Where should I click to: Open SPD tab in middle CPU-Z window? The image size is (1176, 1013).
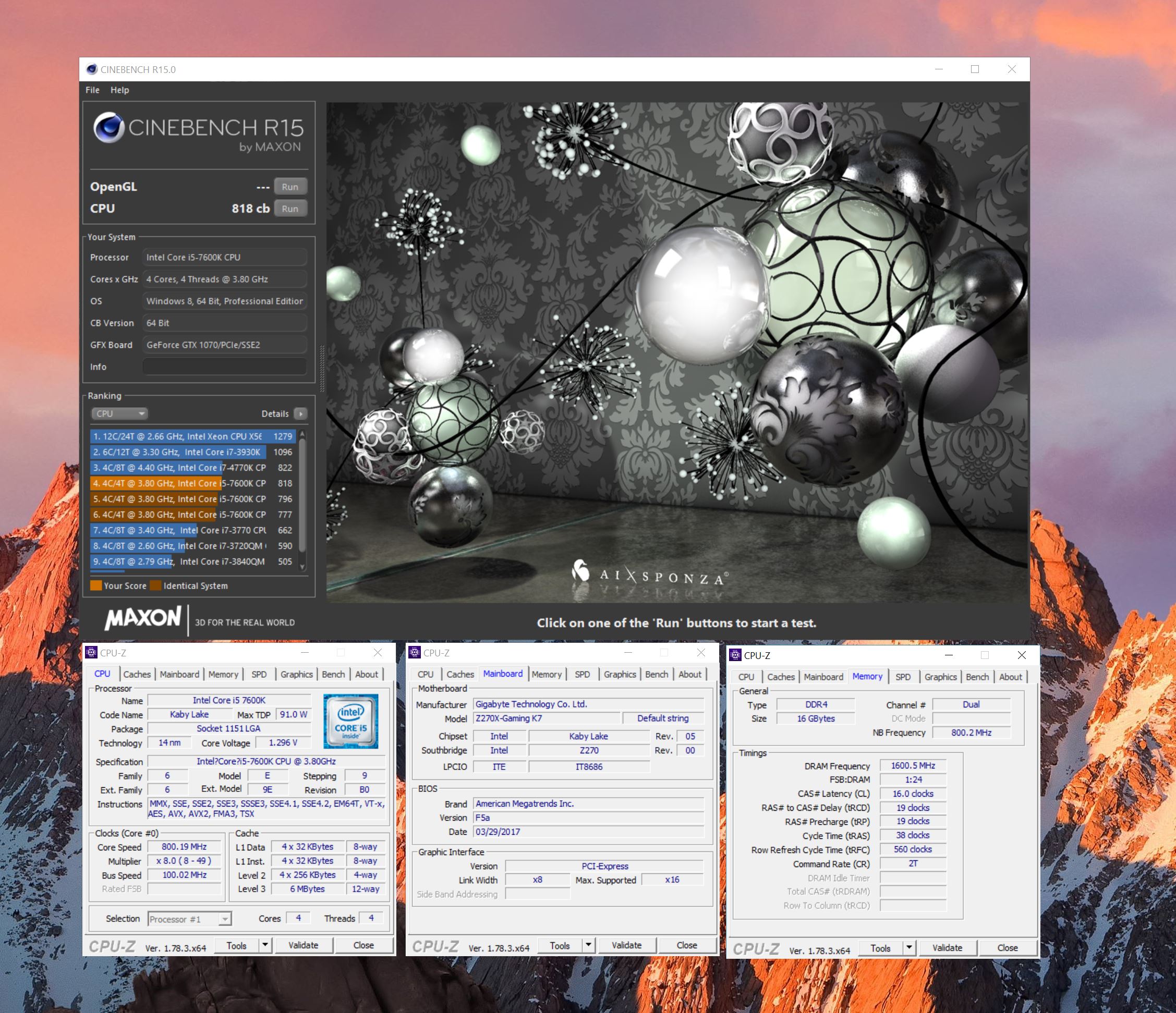(x=583, y=674)
